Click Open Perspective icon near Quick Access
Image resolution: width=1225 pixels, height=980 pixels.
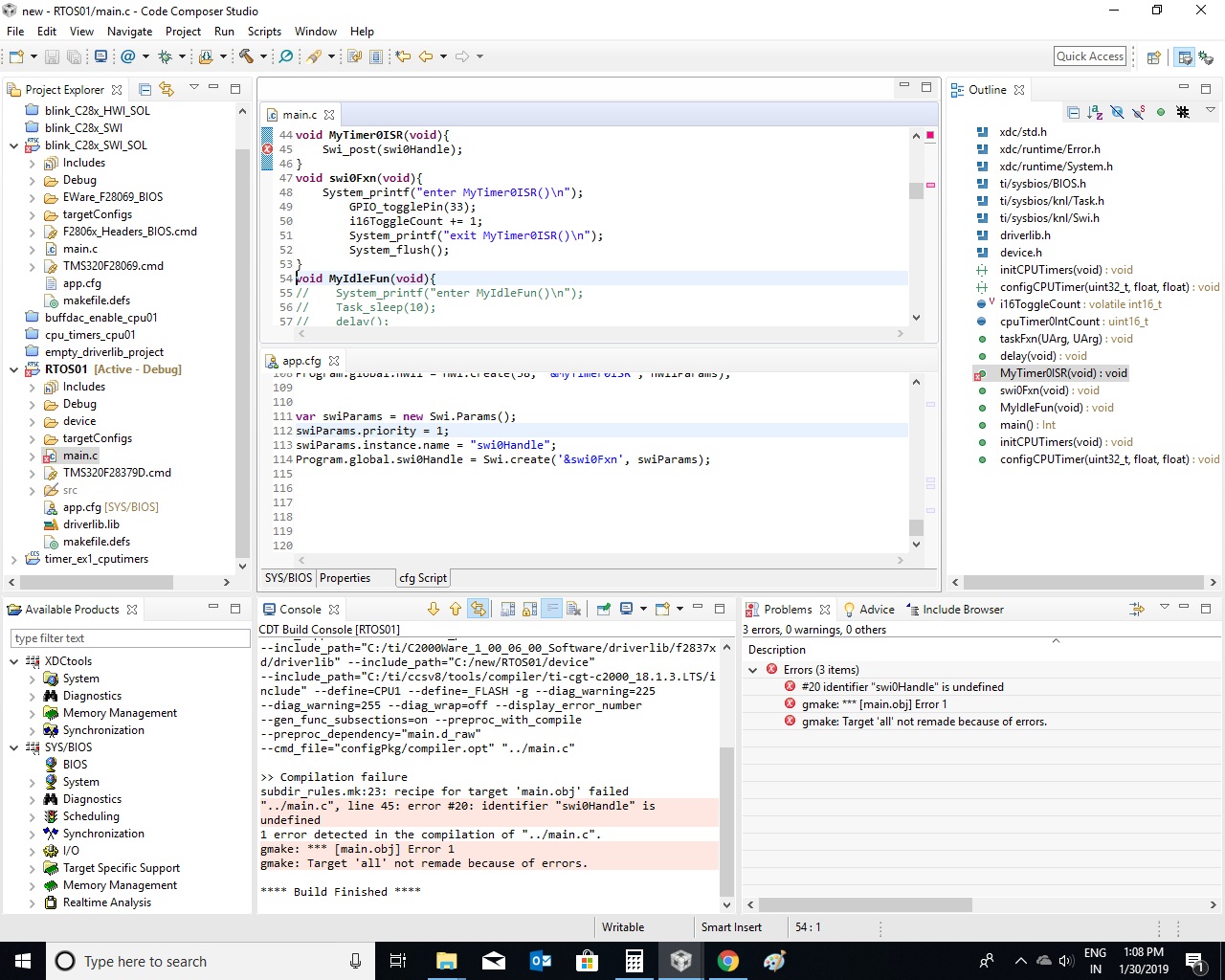click(x=1153, y=57)
